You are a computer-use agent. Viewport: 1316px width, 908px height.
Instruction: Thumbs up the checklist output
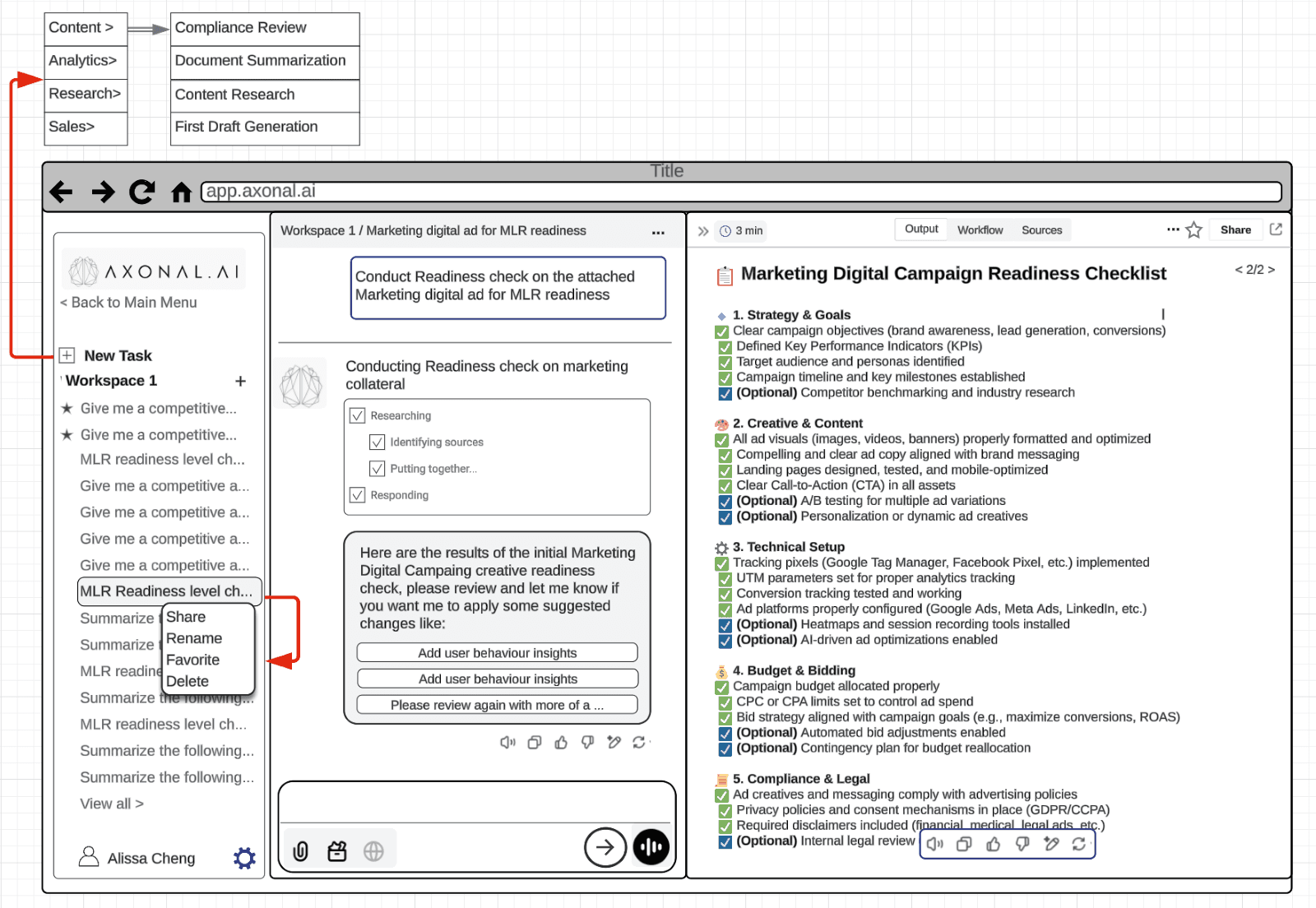(x=994, y=844)
